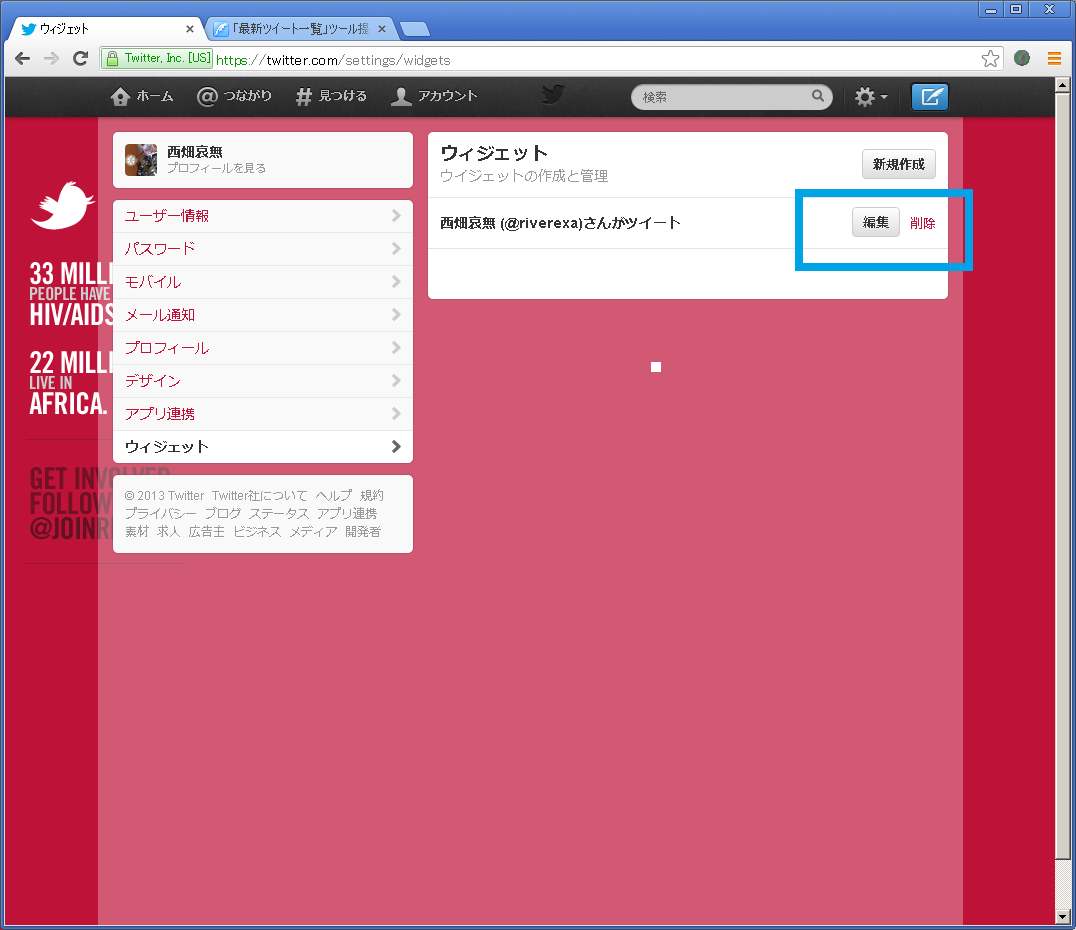Select ウィジェット in the settings sidebar
Image resolution: width=1076 pixels, height=930 pixels.
tap(263, 447)
